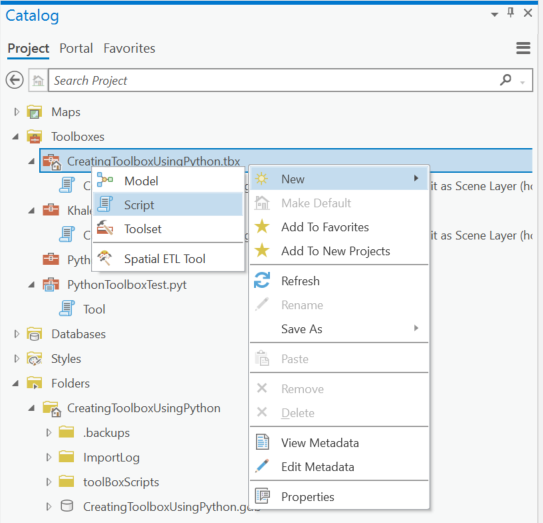Image resolution: width=543 pixels, height=523 pixels.
Task: Collapse the Toolboxes node
Action: pyautogui.click(x=16, y=137)
